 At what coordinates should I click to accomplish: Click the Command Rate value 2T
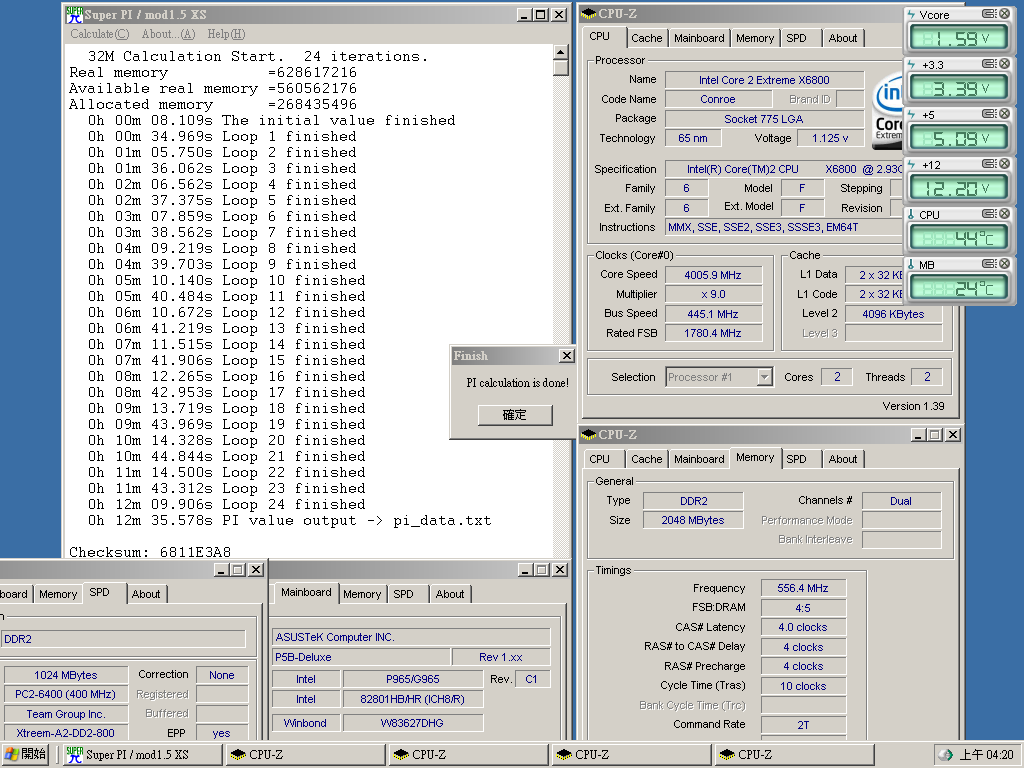(803, 725)
